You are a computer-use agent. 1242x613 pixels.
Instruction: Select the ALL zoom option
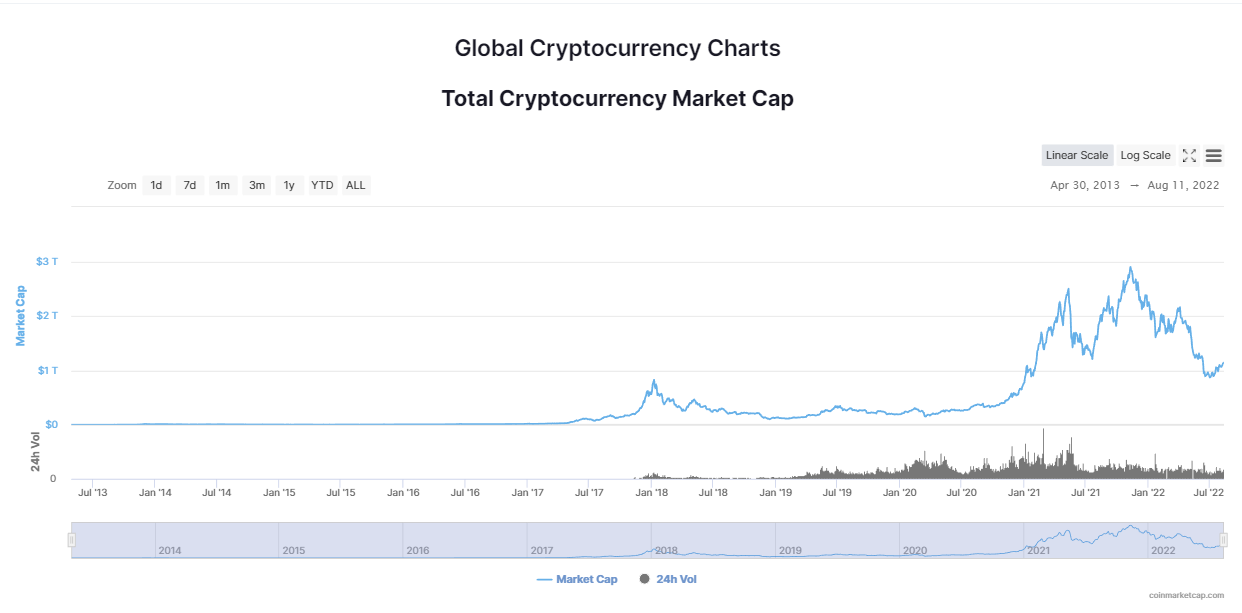tap(356, 185)
